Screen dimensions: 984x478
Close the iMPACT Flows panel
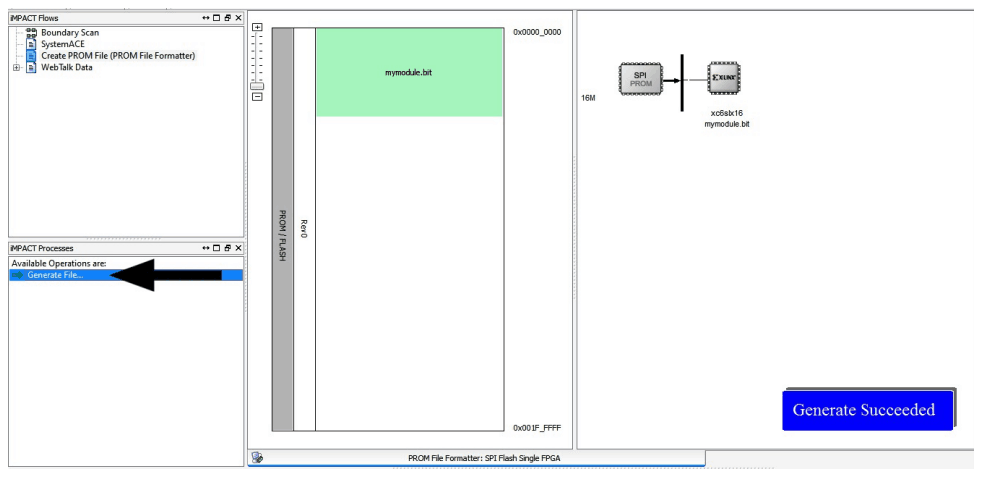tap(238, 18)
